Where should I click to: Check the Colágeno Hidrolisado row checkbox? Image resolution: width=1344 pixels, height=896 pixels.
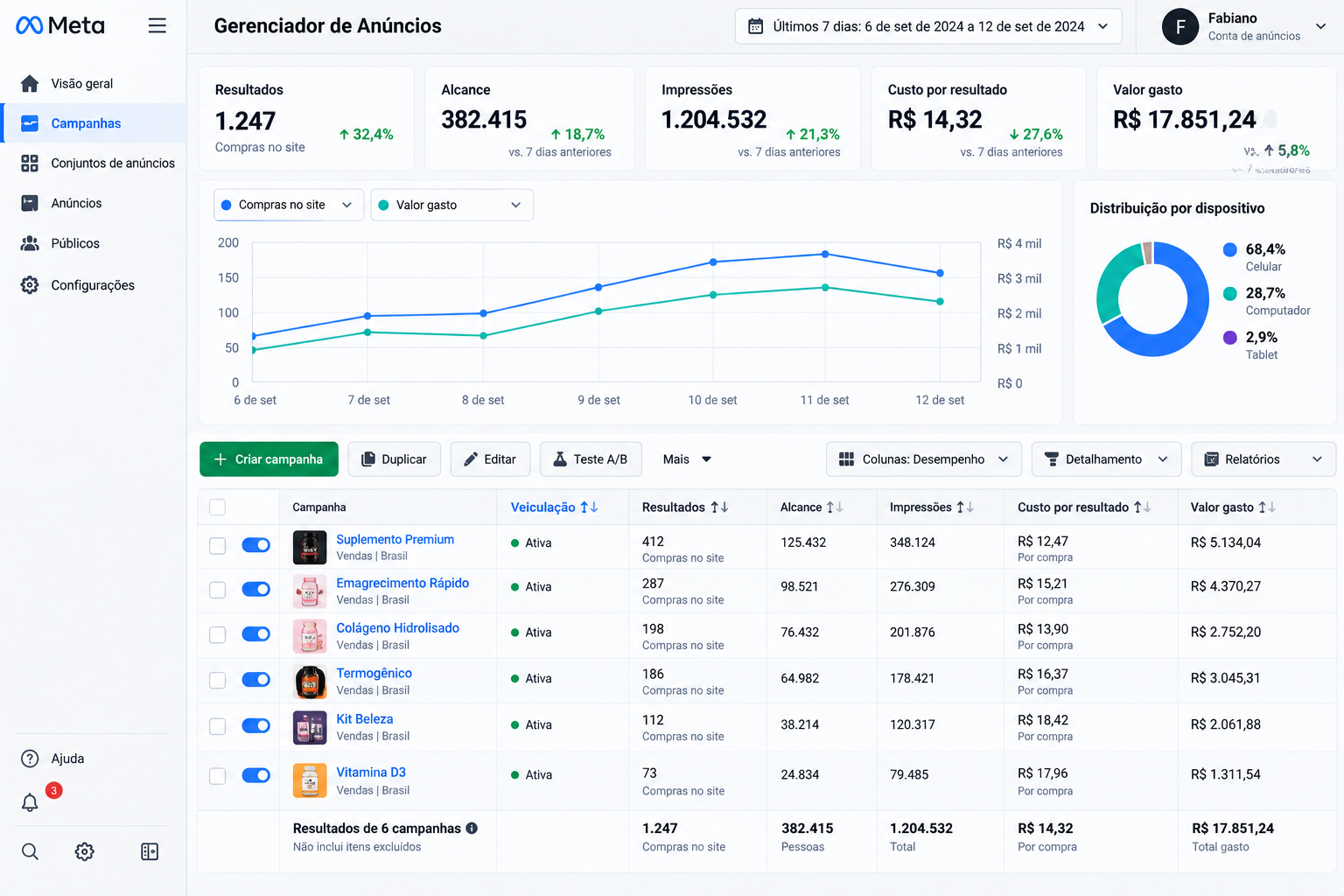[218, 634]
